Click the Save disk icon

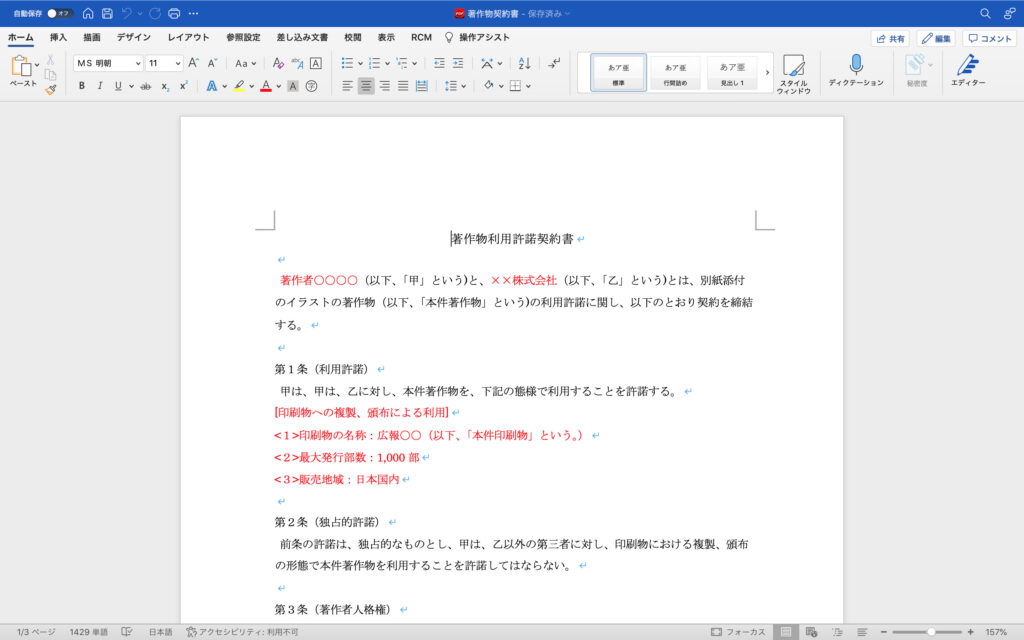[x=107, y=13]
